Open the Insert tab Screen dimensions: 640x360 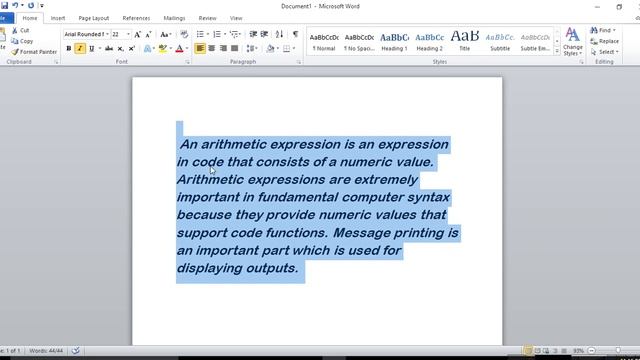[x=58, y=18]
